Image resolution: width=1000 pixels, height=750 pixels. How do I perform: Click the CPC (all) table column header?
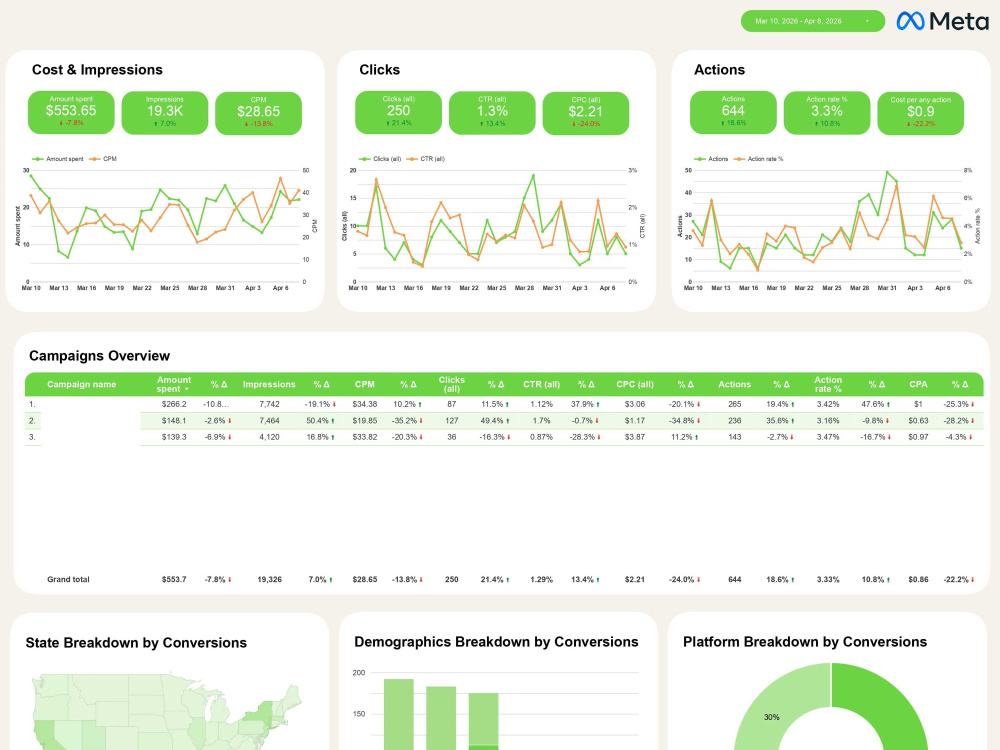click(x=635, y=384)
